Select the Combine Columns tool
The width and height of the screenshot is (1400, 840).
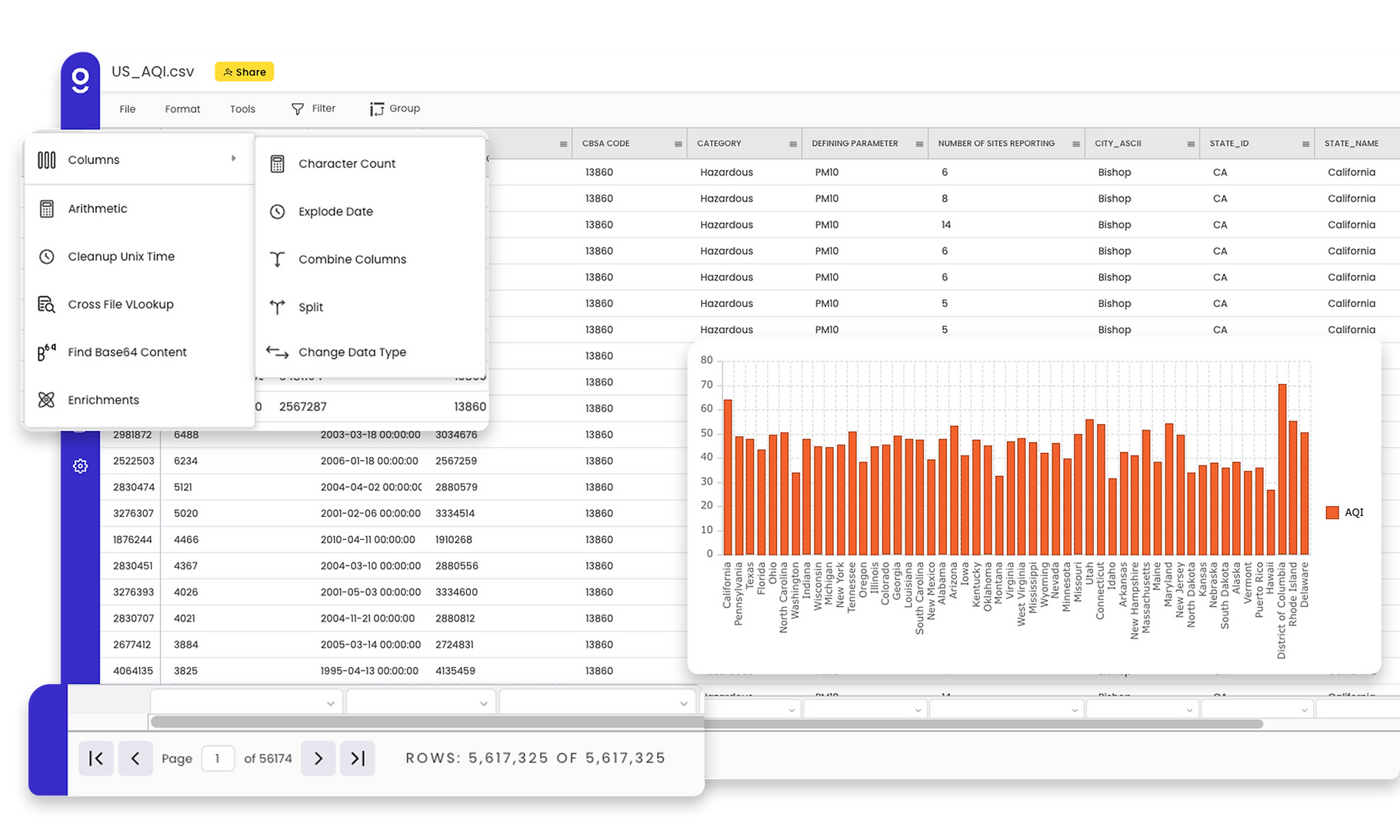point(352,259)
